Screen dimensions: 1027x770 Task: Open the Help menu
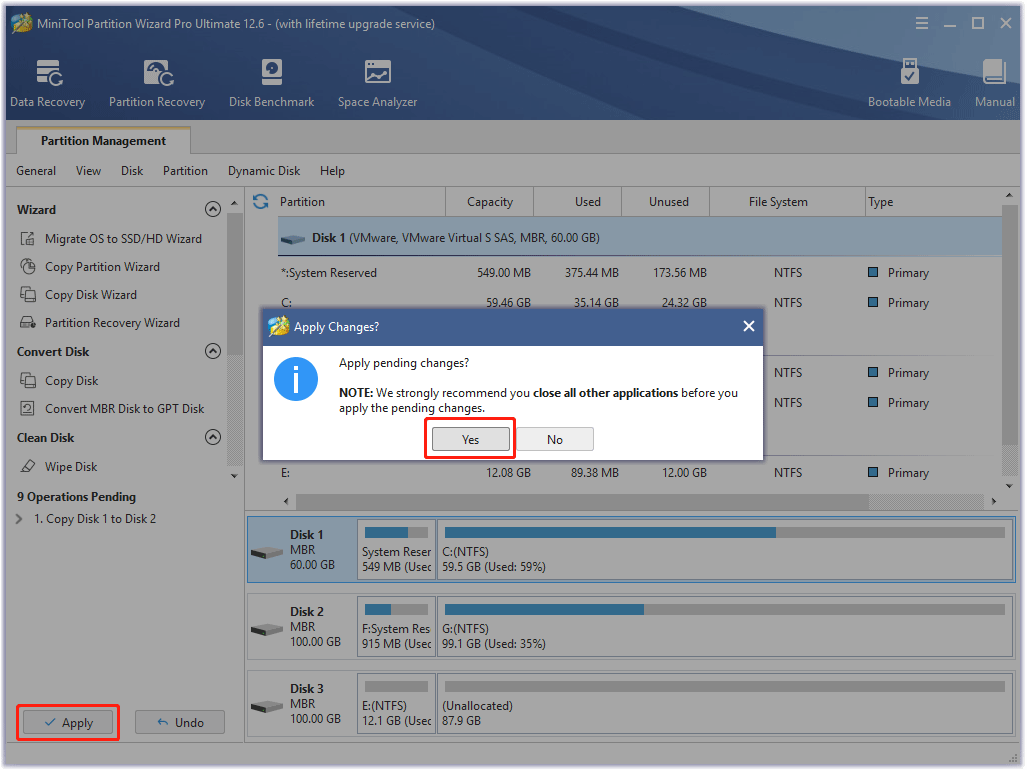click(332, 171)
